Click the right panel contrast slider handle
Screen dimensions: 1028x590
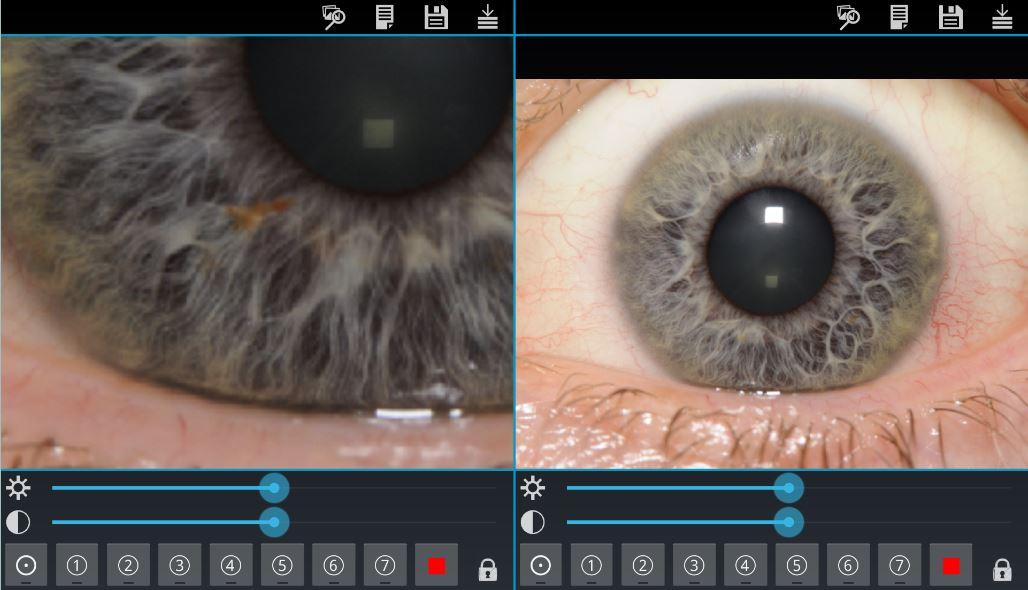(x=788, y=522)
